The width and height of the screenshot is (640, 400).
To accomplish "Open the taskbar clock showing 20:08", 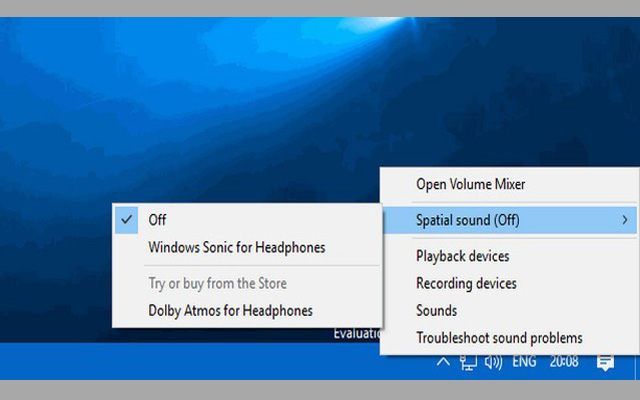I will pos(565,362).
